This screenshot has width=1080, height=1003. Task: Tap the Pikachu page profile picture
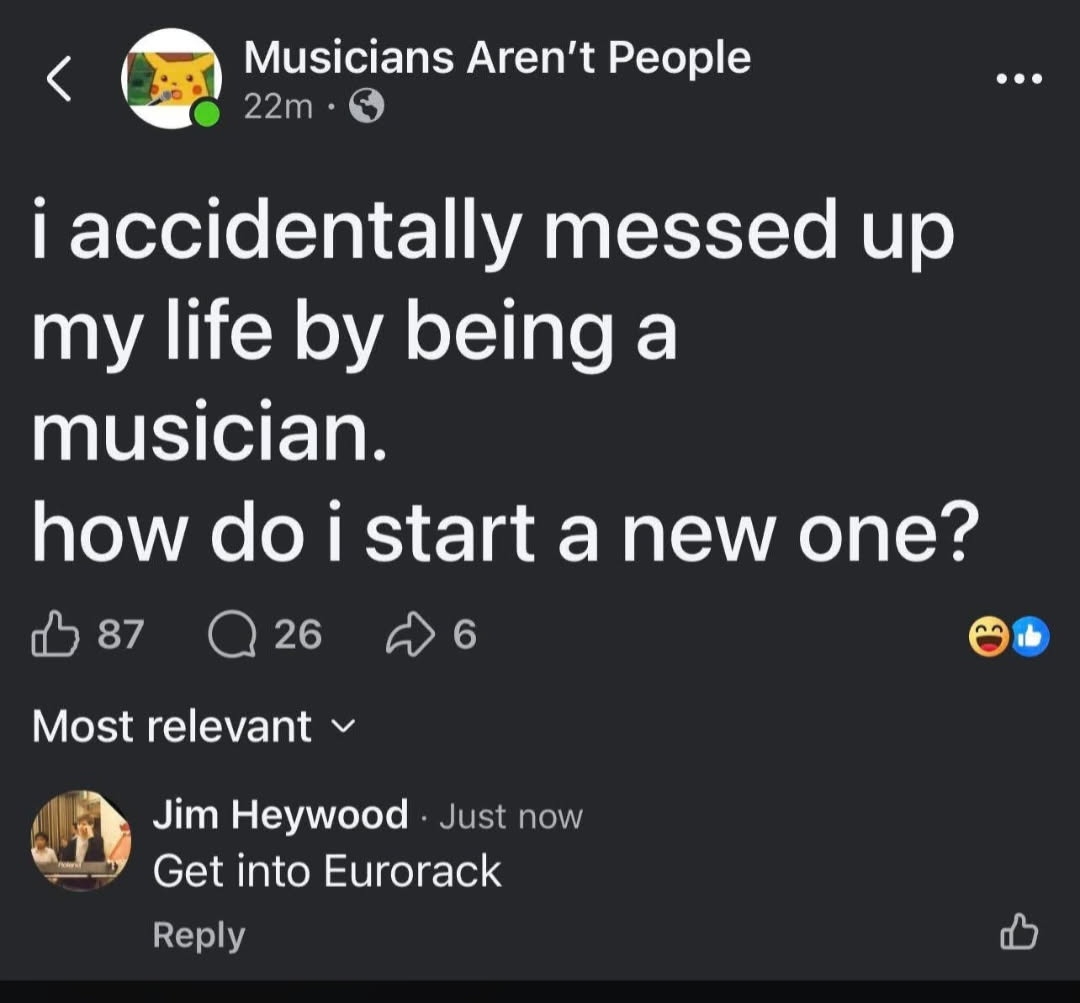click(x=170, y=79)
